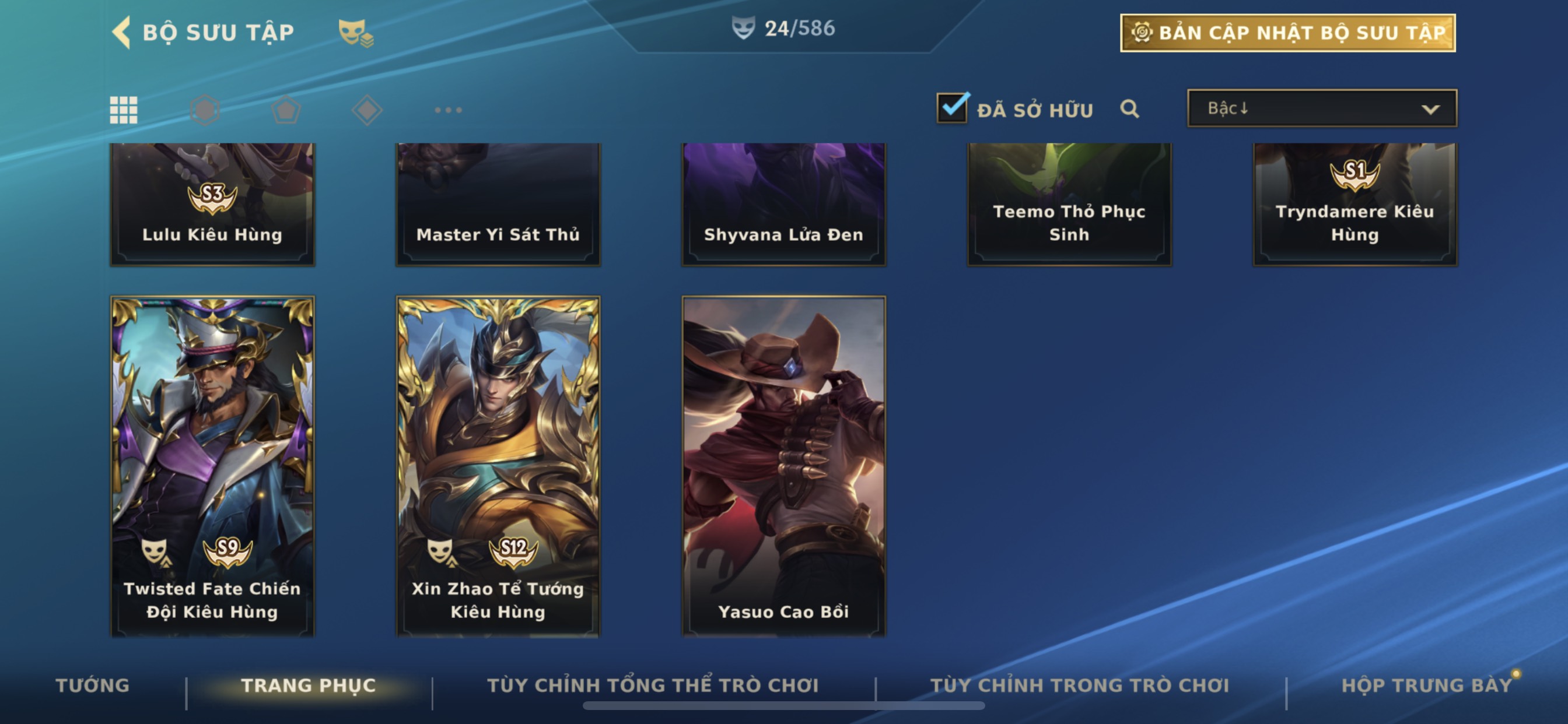
Task: Switch to the Tướng tab
Action: [93, 685]
